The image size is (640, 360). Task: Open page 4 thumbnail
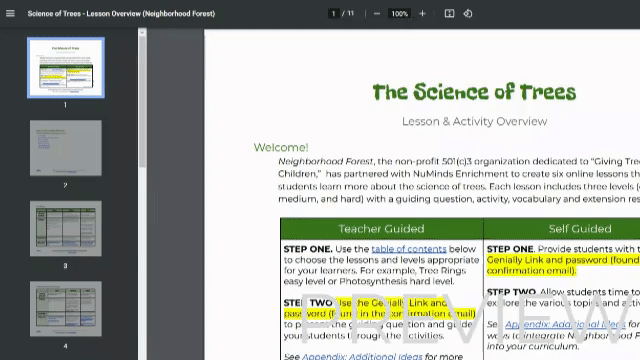[66, 309]
